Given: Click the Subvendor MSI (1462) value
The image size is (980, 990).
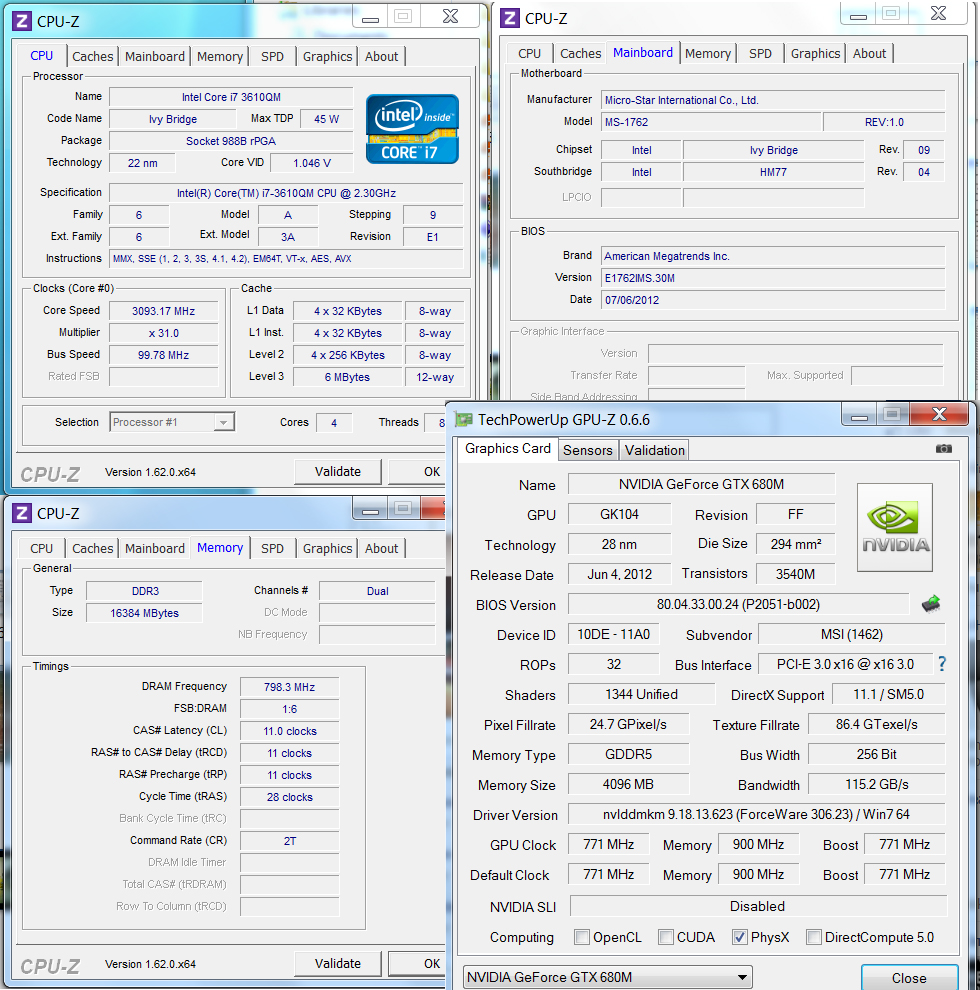Looking at the screenshot, I should point(851,634).
